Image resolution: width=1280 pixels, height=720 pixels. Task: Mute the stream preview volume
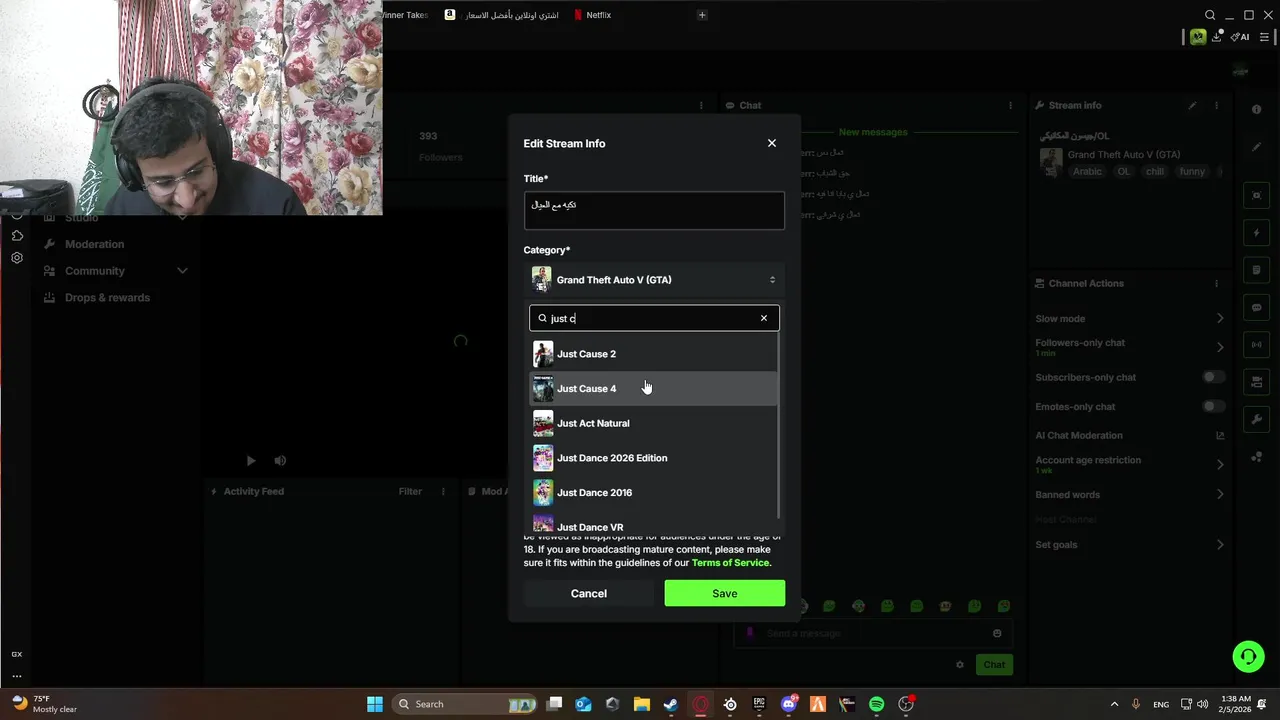pyautogui.click(x=280, y=461)
